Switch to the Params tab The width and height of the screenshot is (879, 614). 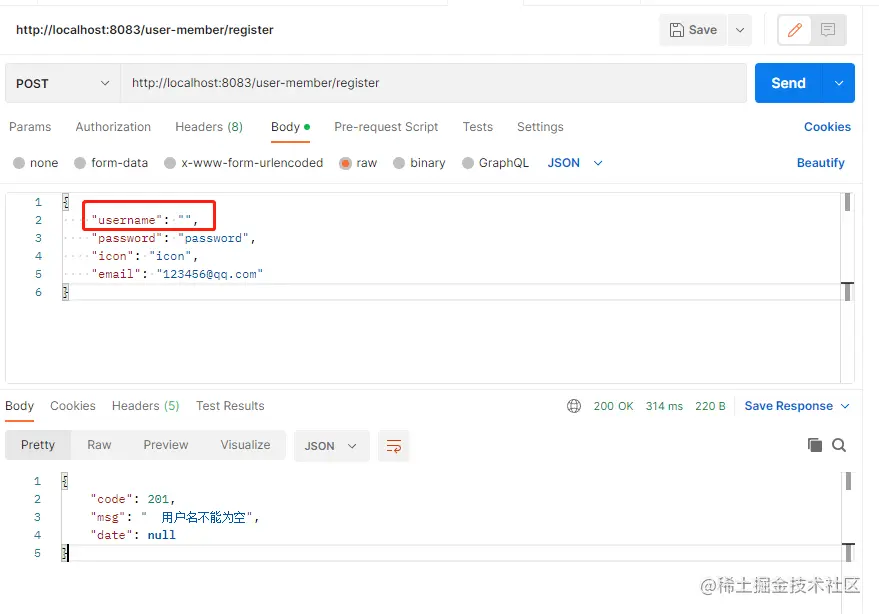[x=30, y=127]
